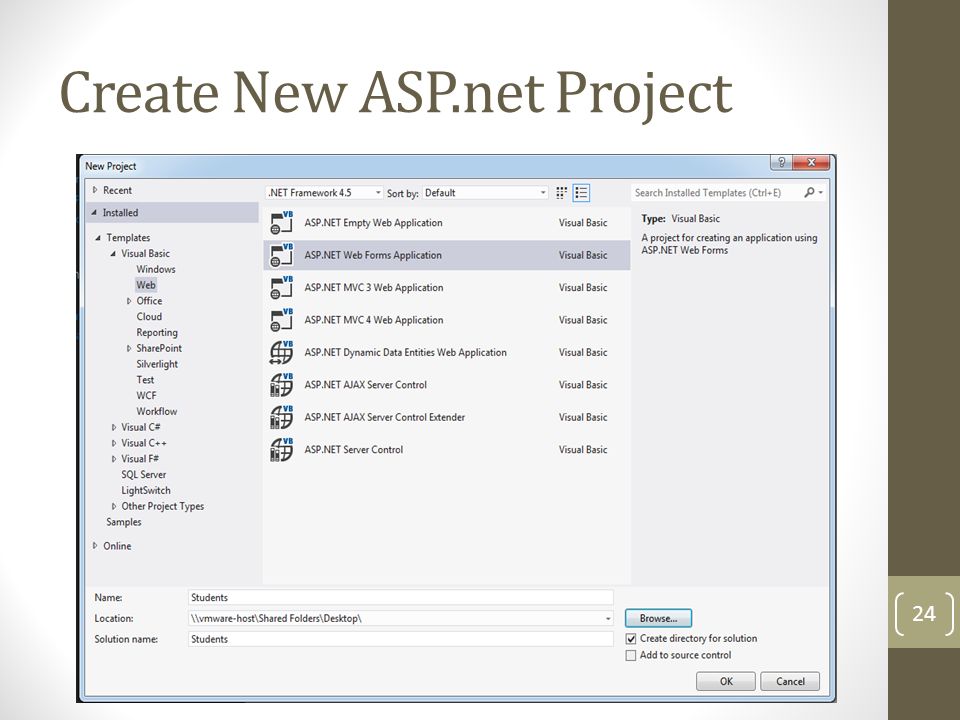
Task: Select "ASP.NET AJAX Server Control Extender" text
Action: tap(384, 418)
